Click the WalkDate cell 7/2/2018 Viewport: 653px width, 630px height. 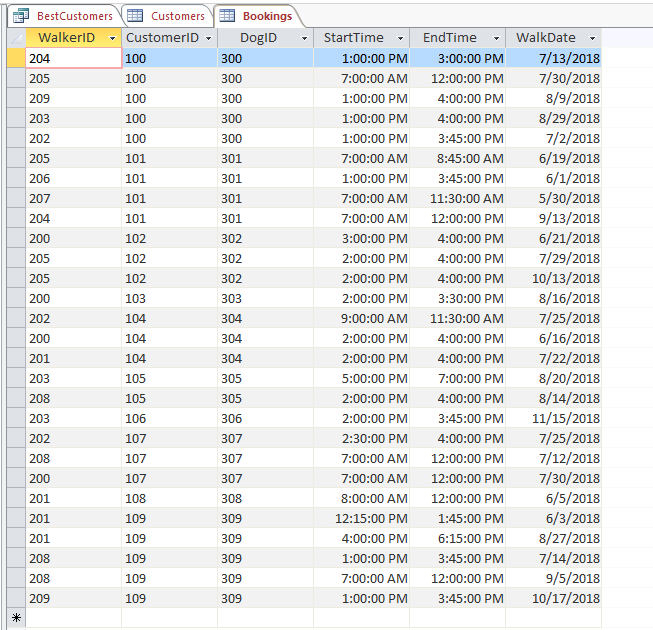coord(553,138)
